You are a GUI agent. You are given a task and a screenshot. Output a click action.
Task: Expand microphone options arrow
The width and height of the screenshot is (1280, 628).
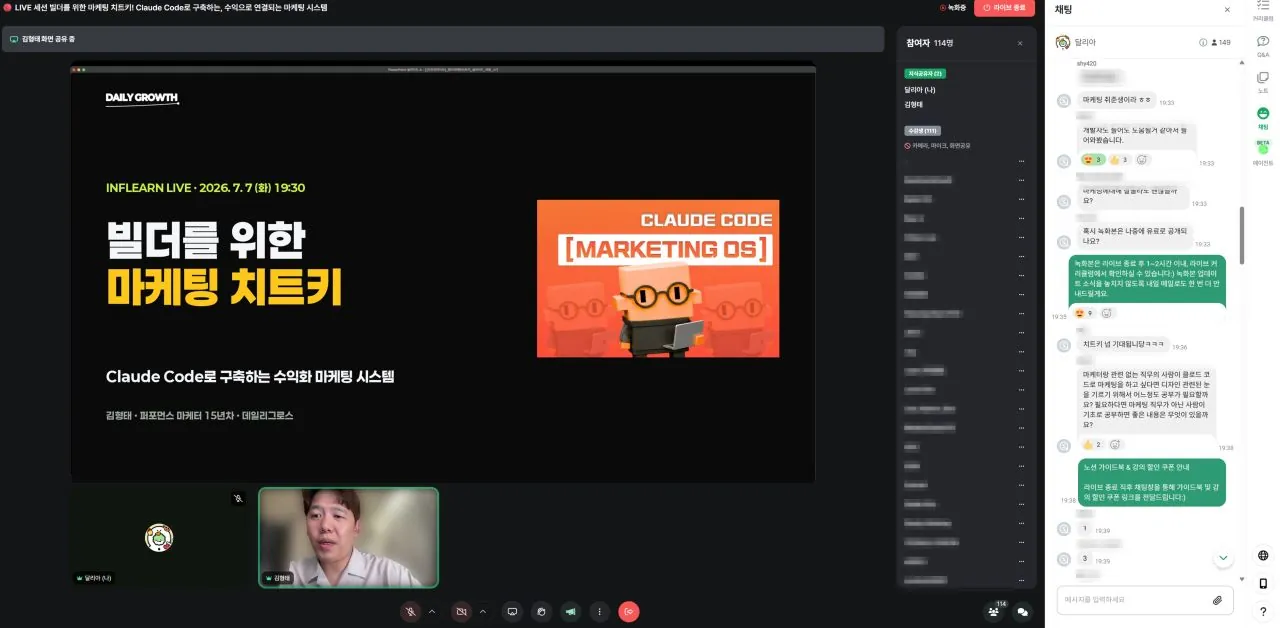click(432, 611)
